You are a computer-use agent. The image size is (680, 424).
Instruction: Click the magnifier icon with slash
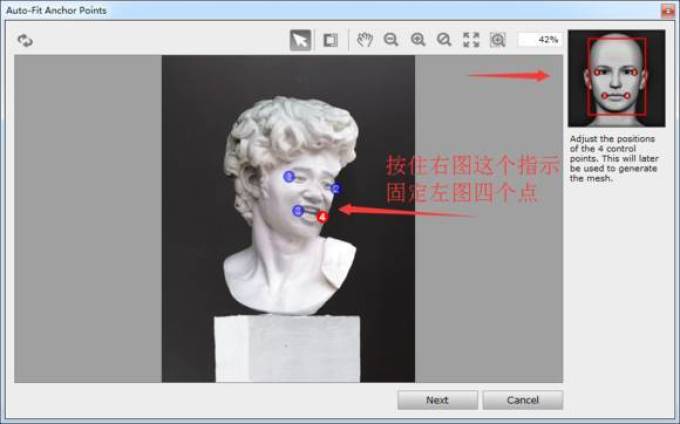coord(444,40)
